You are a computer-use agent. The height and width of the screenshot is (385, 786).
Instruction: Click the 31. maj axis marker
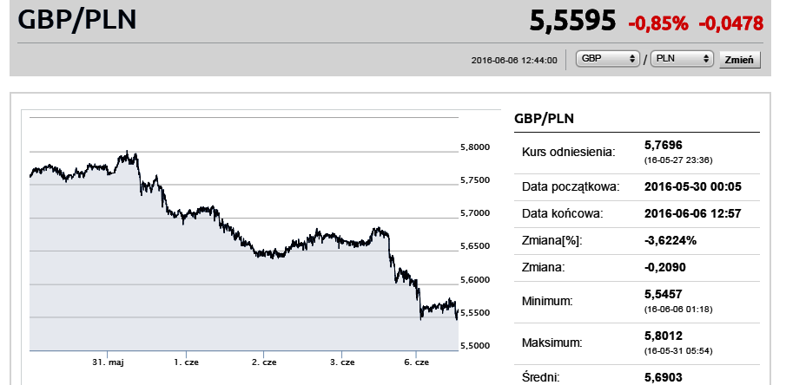point(107,362)
